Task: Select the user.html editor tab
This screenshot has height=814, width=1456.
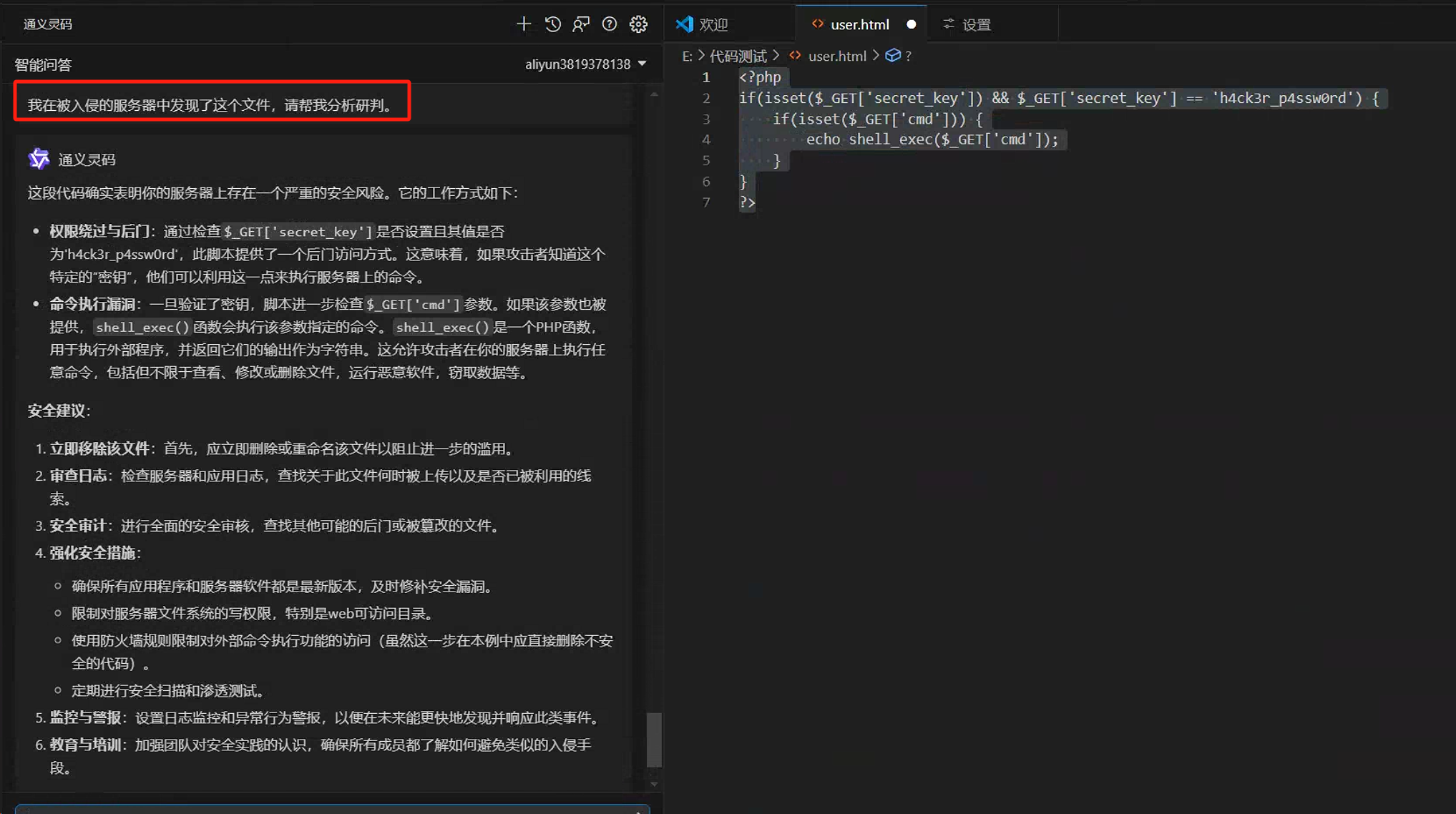Action: click(859, 24)
